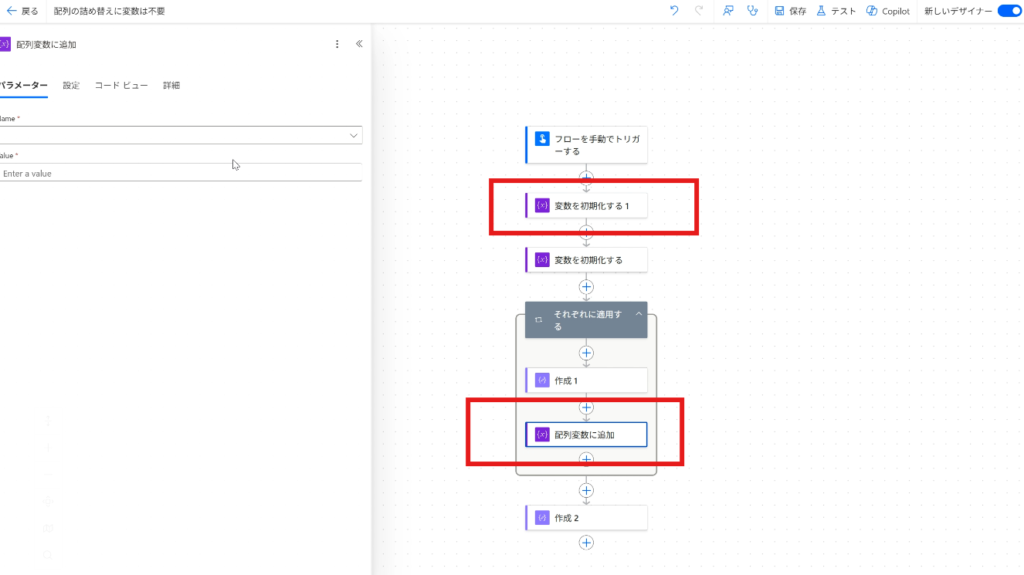Click the redo arrow icon
The width and height of the screenshot is (1024, 575).
698,11
